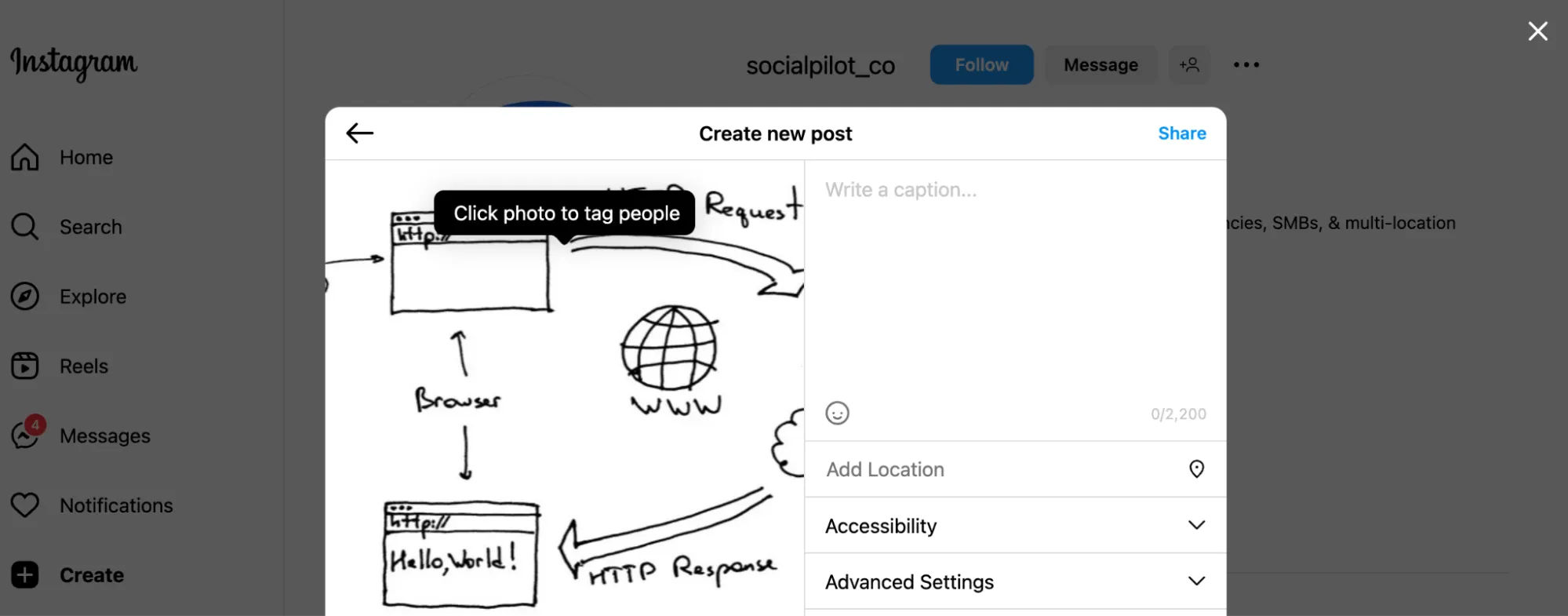The width and height of the screenshot is (1568, 616).
Task: Follow the socialpilot_co account
Action: [981, 65]
